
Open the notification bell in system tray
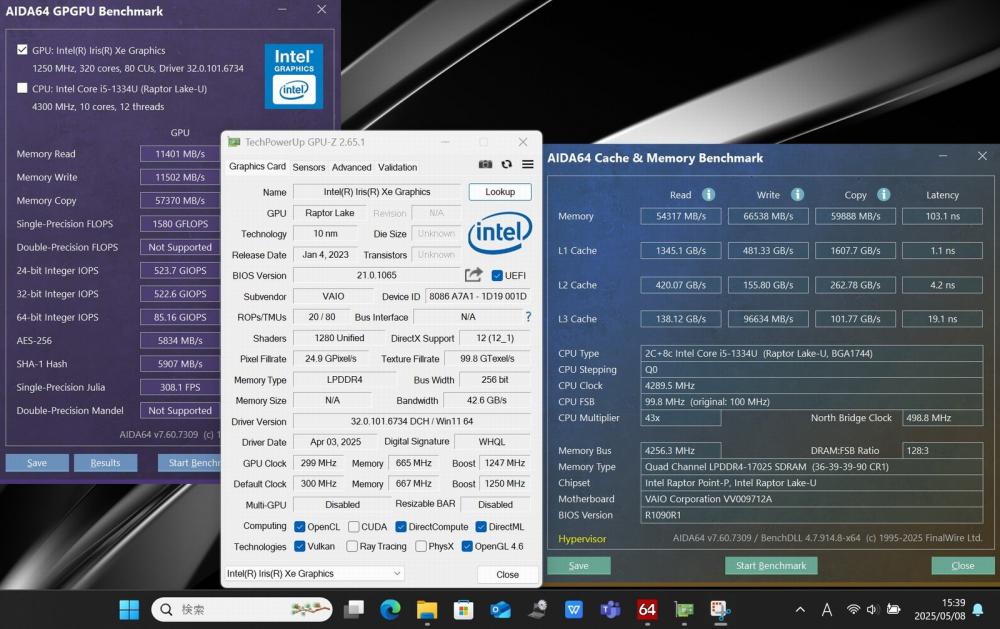(978, 610)
